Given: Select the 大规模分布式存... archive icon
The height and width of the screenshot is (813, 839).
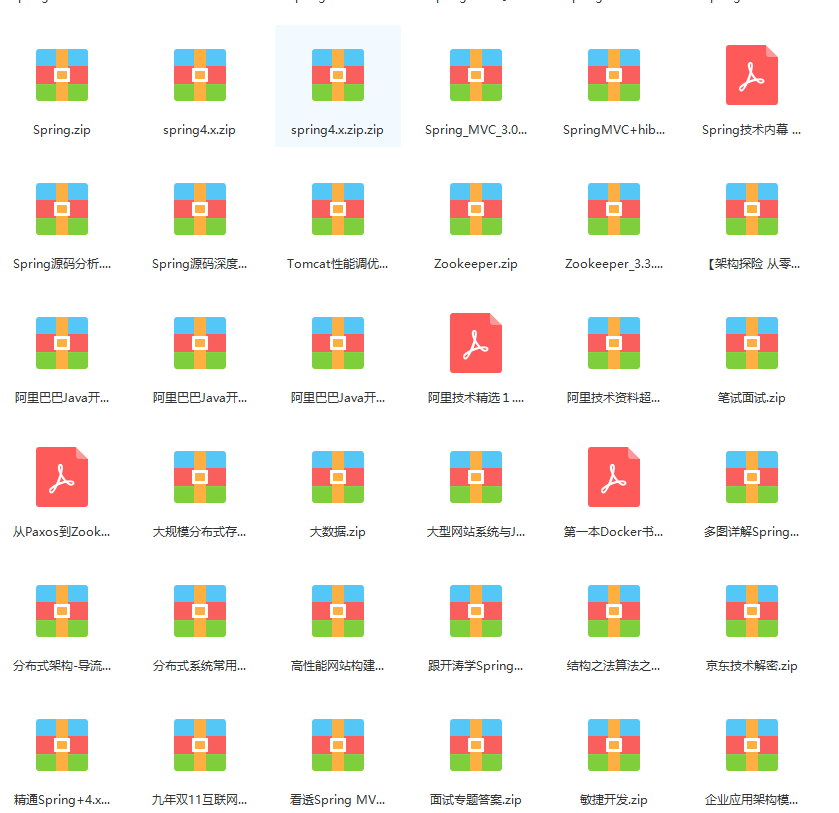Looking at the screenshot, I should click(200, 477).
